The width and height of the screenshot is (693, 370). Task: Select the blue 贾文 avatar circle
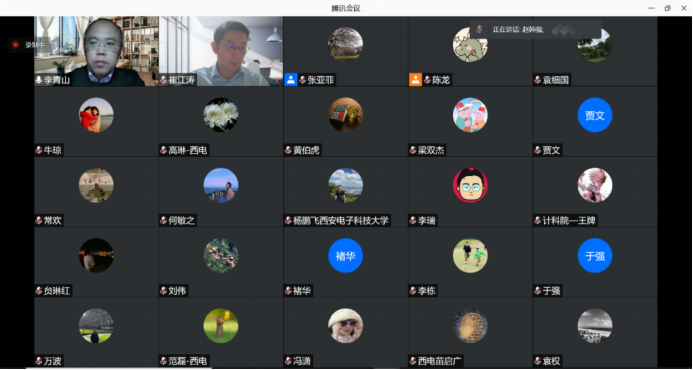595,115
